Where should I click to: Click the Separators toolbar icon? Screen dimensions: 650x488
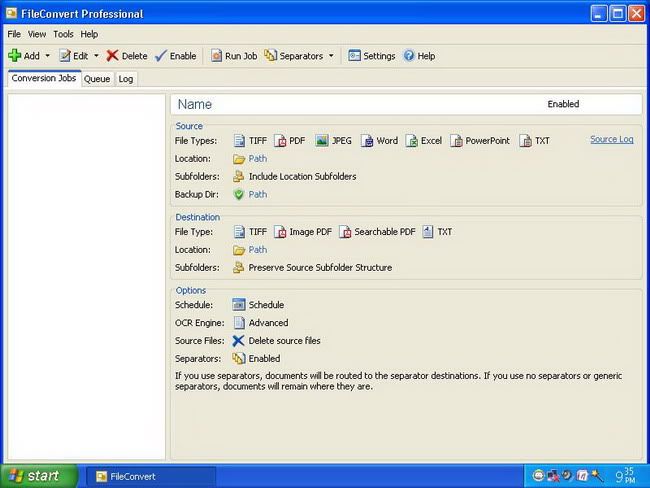[270, 56]
